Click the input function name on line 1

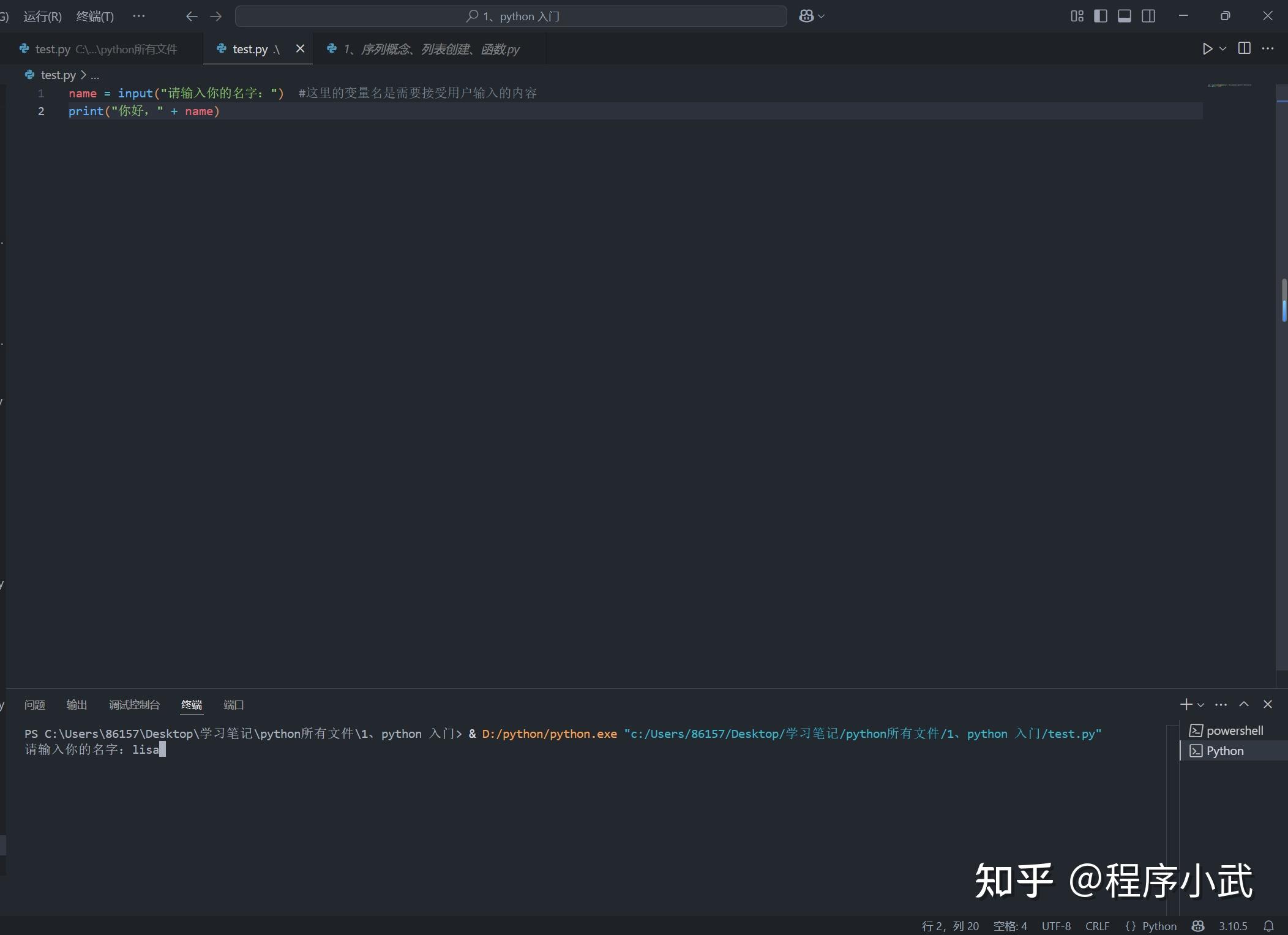point(135,93)
